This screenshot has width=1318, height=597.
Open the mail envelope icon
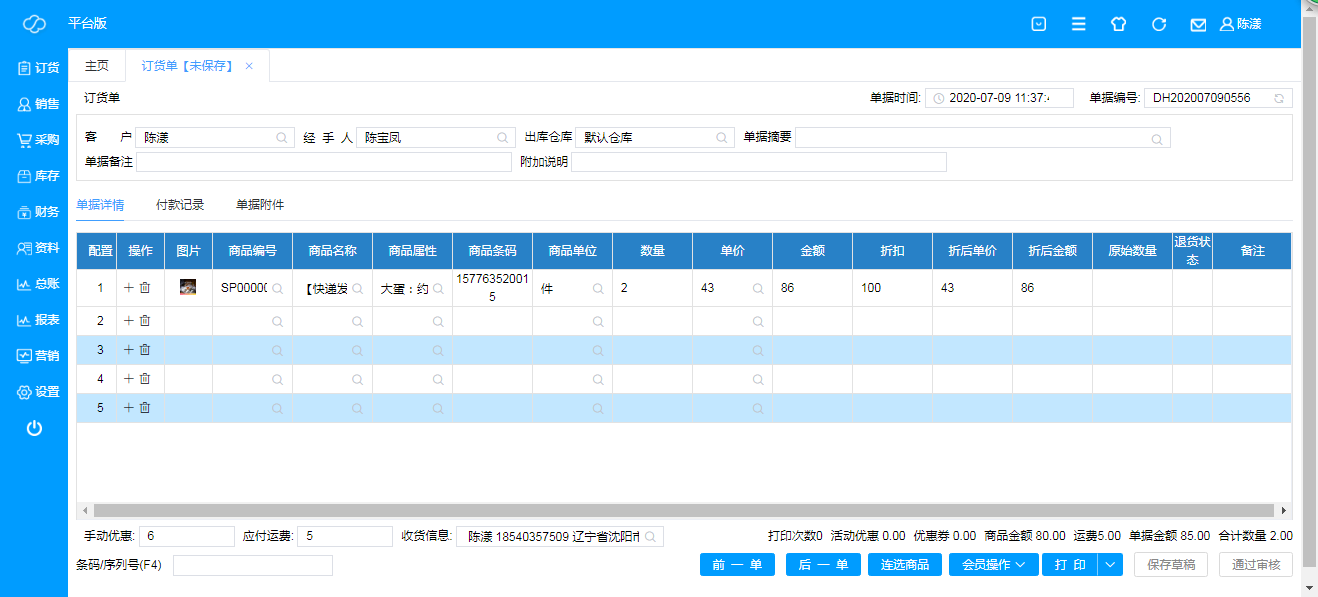1198,24
